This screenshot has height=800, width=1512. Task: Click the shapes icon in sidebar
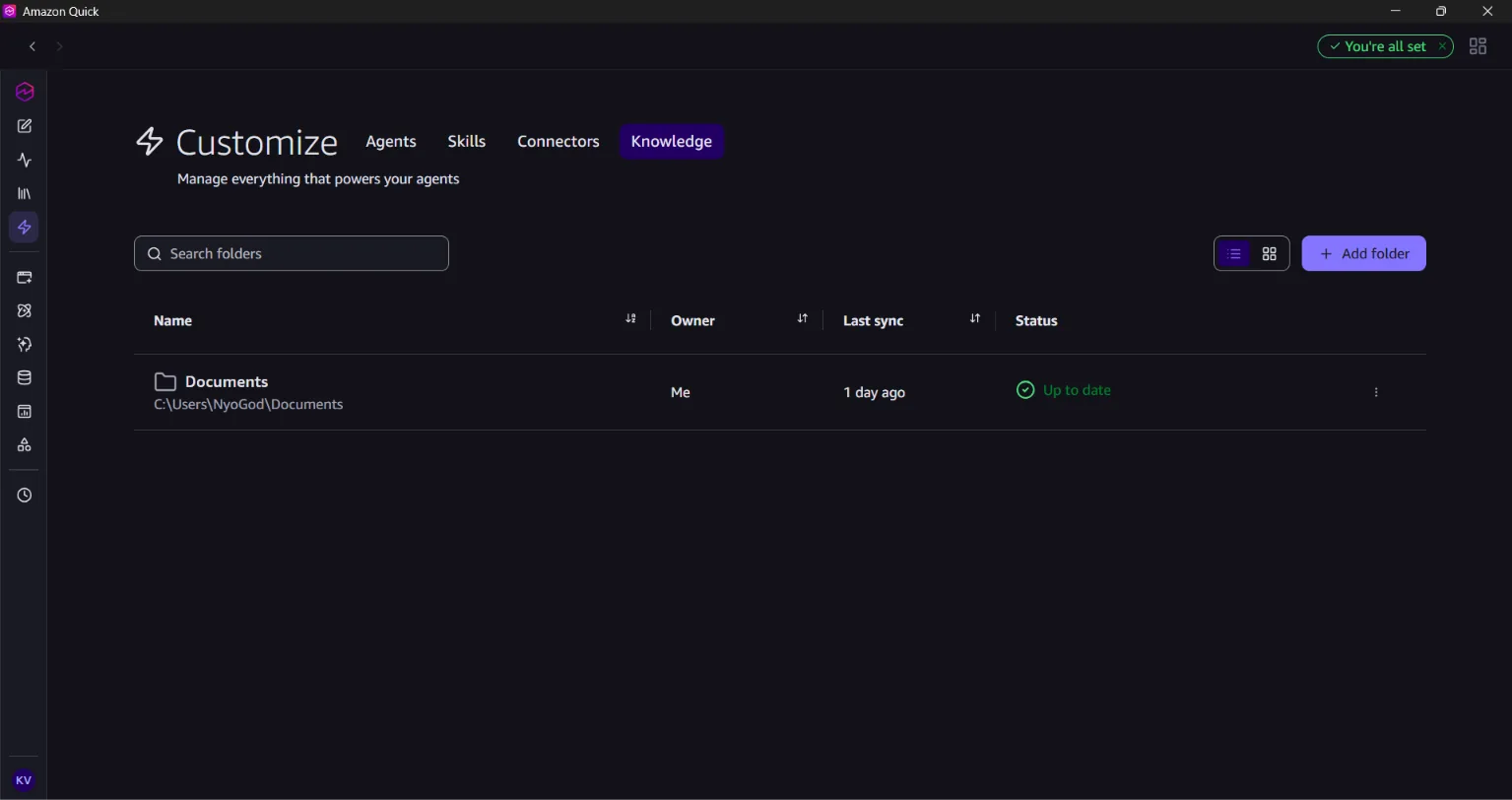click(25, 444)
